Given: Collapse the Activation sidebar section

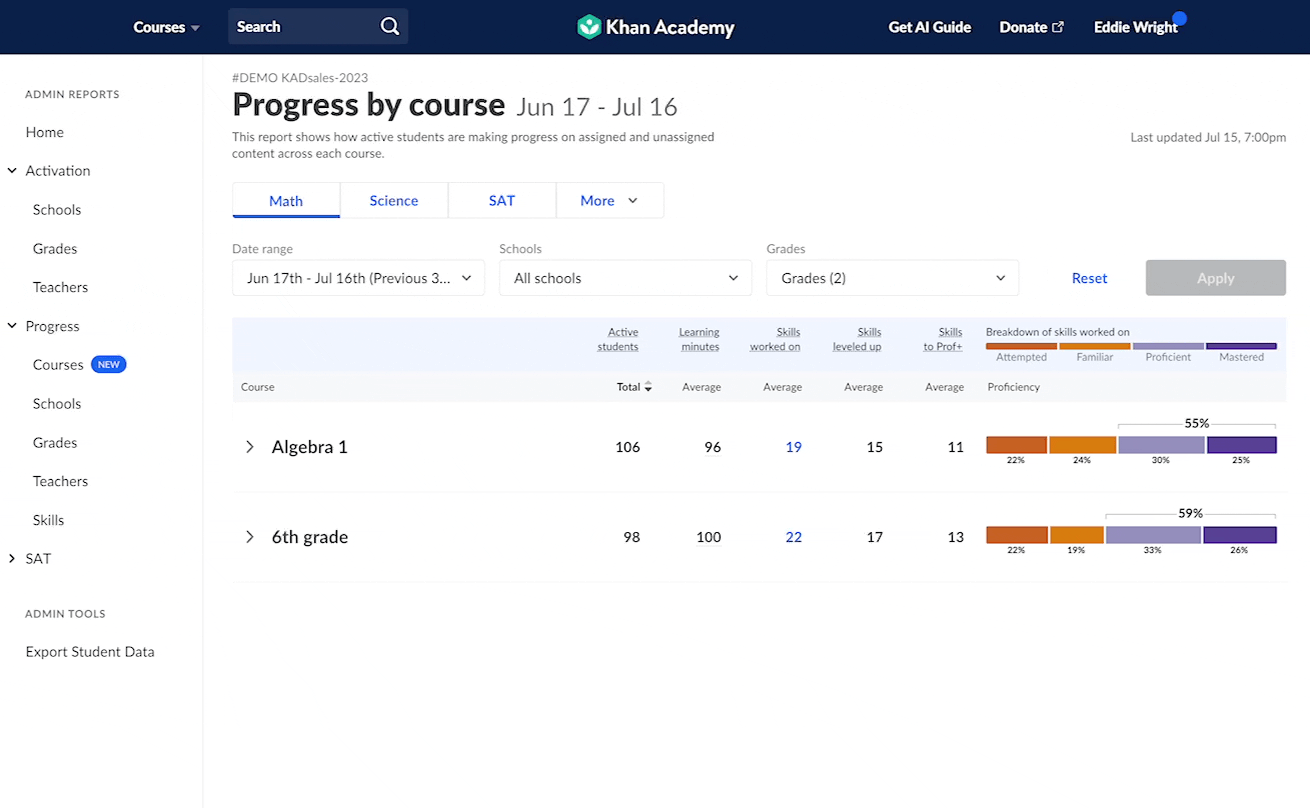Looking at the screenshot, I should point(12,171).
